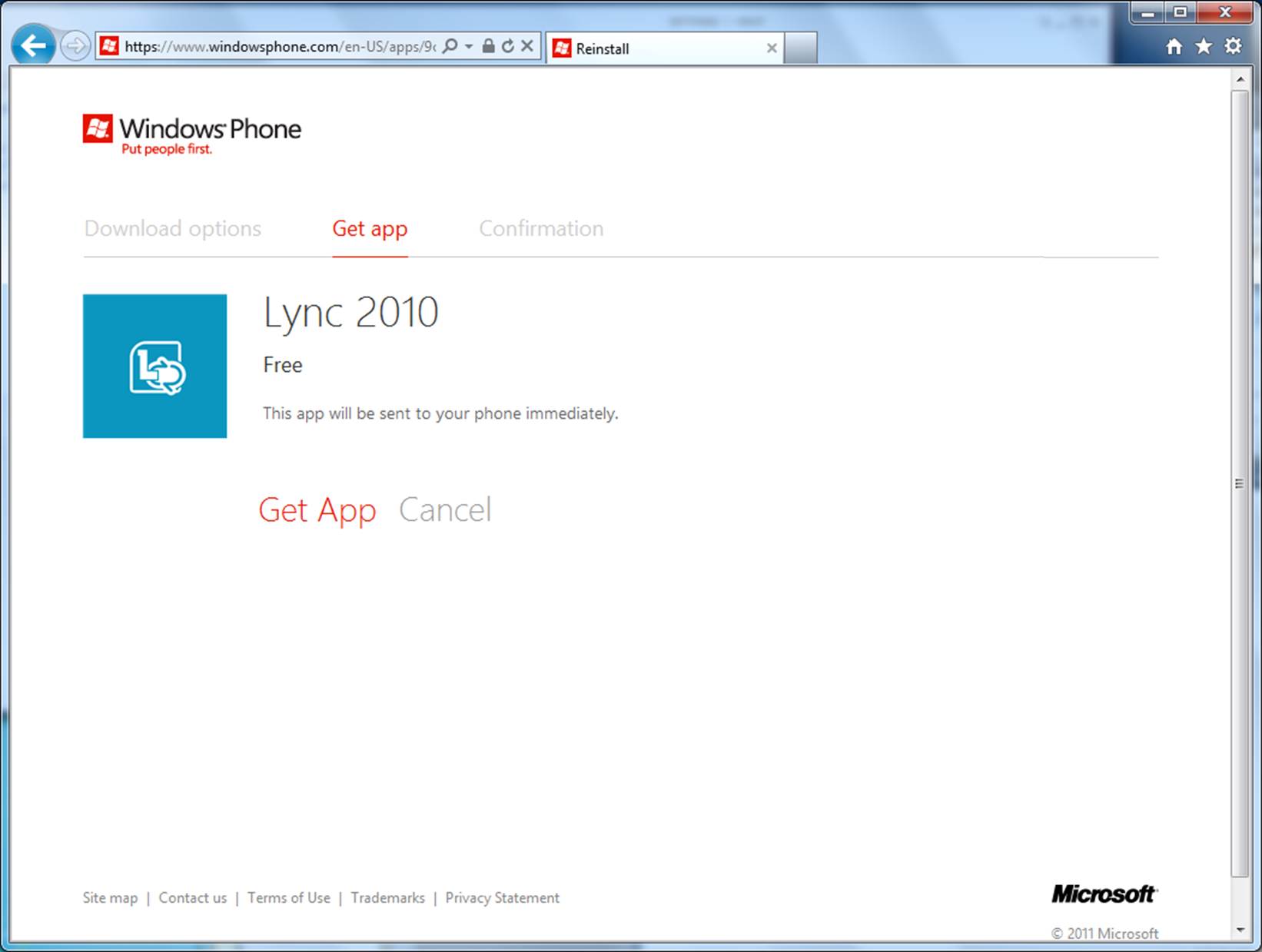This screenshot has width=1262, height=952.
Task: Go to the Home page icon
Action: (1174, 47)
